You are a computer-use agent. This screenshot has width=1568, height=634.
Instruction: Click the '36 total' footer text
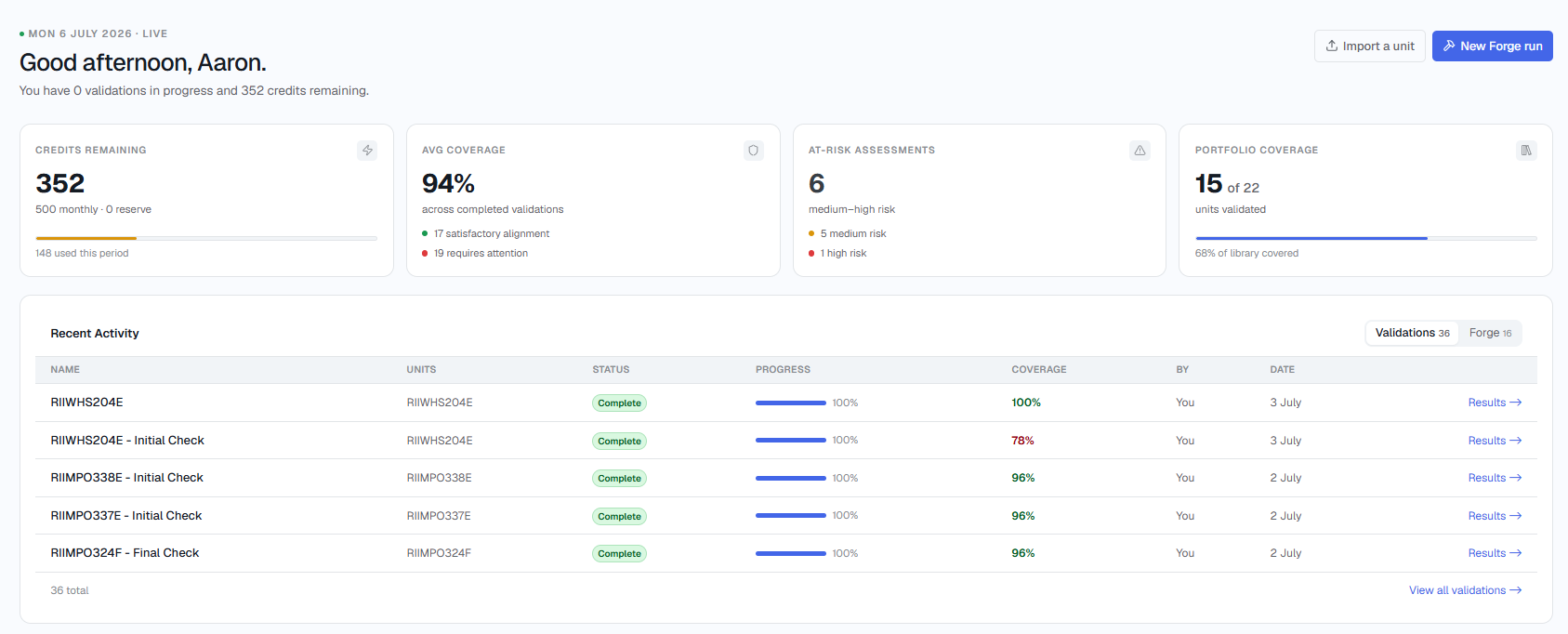coord(70,590)
